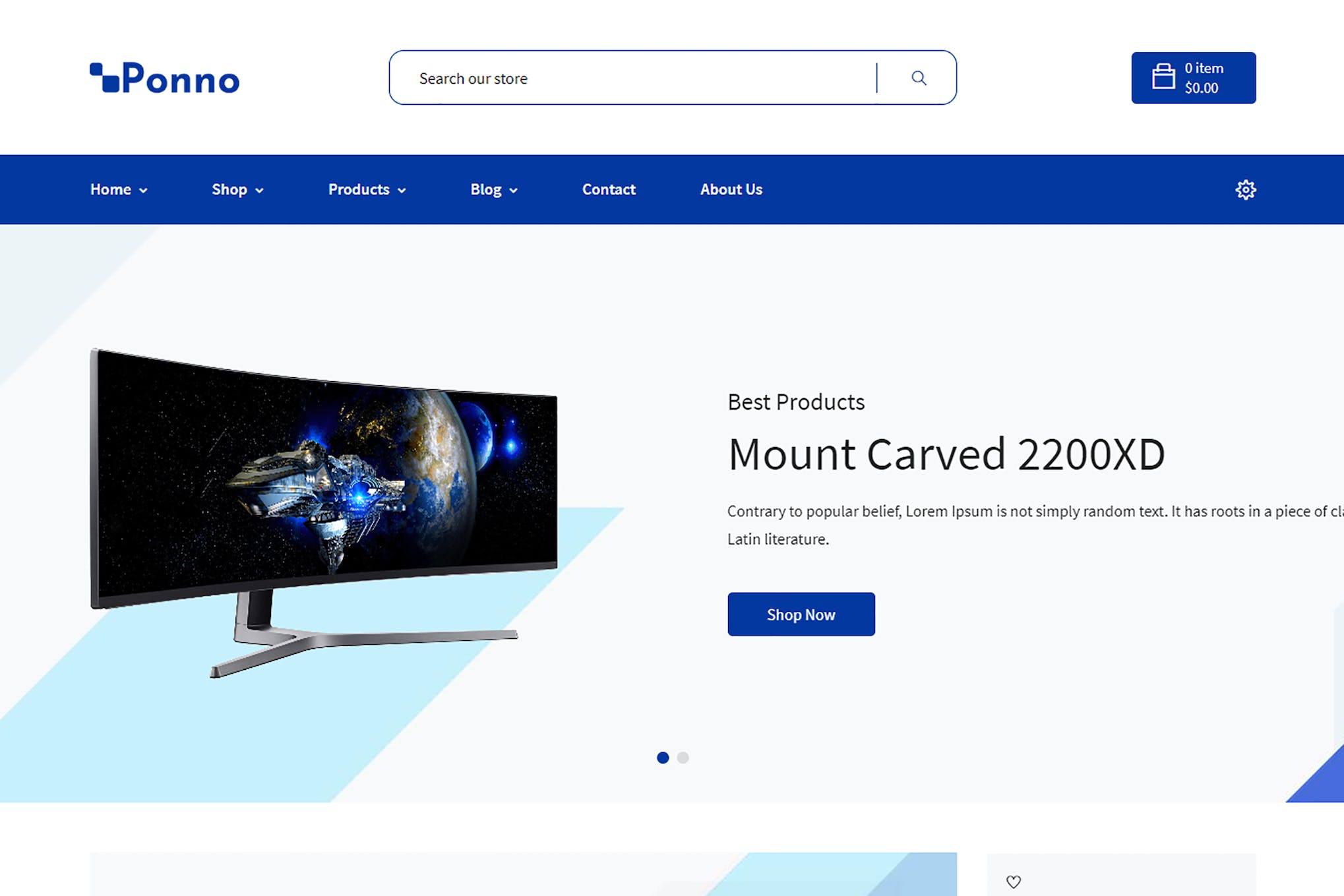Click the Search our store input field

[x=633, y=77]
